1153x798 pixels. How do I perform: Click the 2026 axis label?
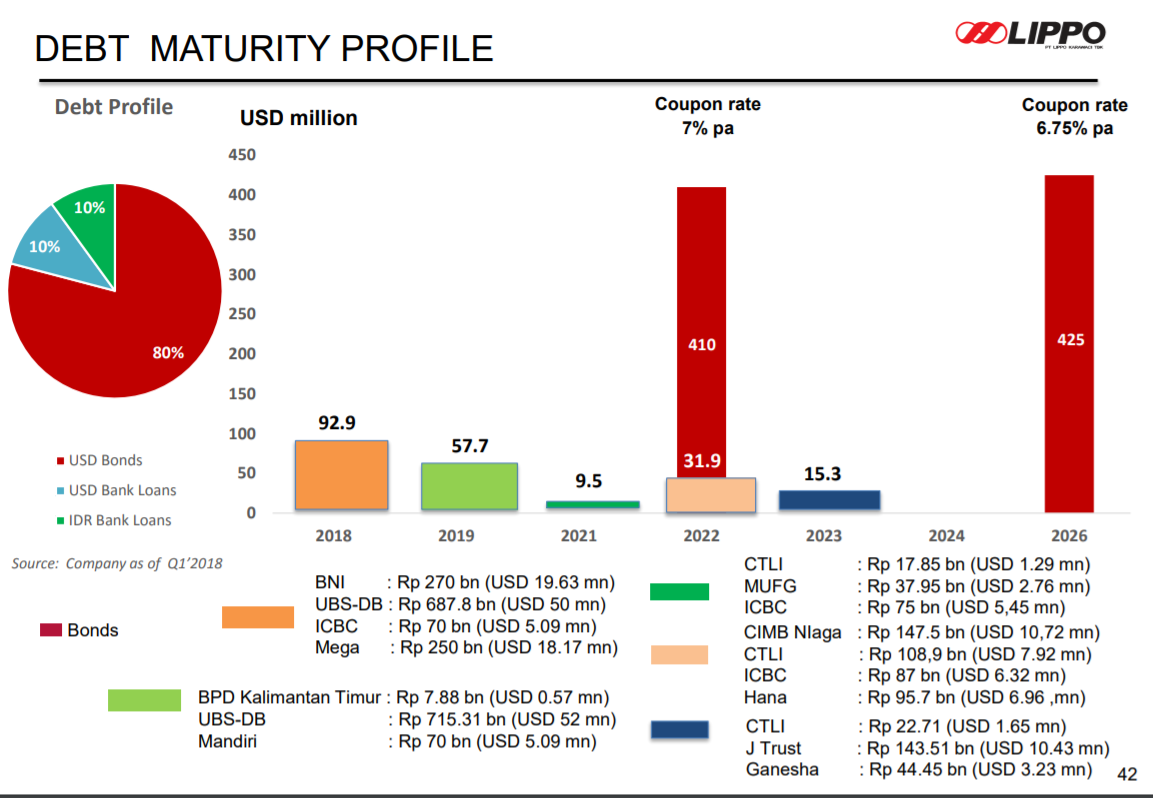tap(1069, 535)
